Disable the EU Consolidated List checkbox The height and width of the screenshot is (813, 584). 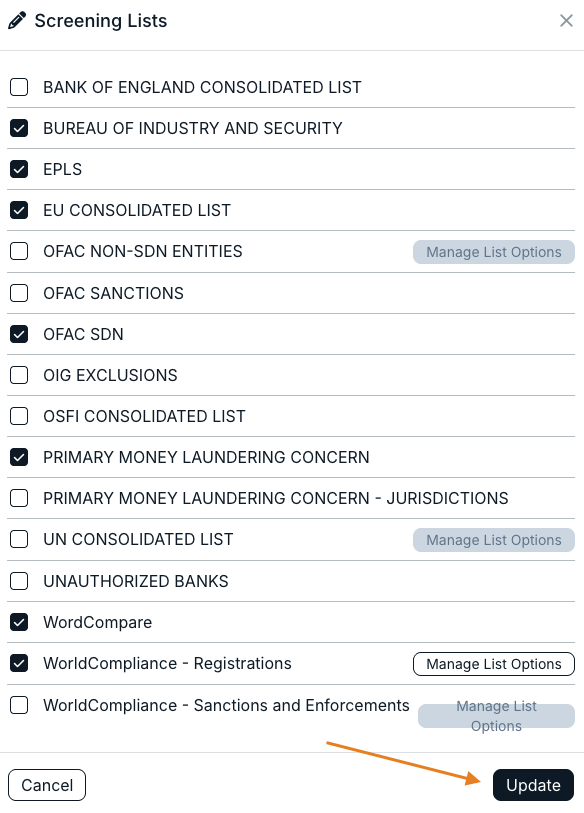(x=19, y=210)
